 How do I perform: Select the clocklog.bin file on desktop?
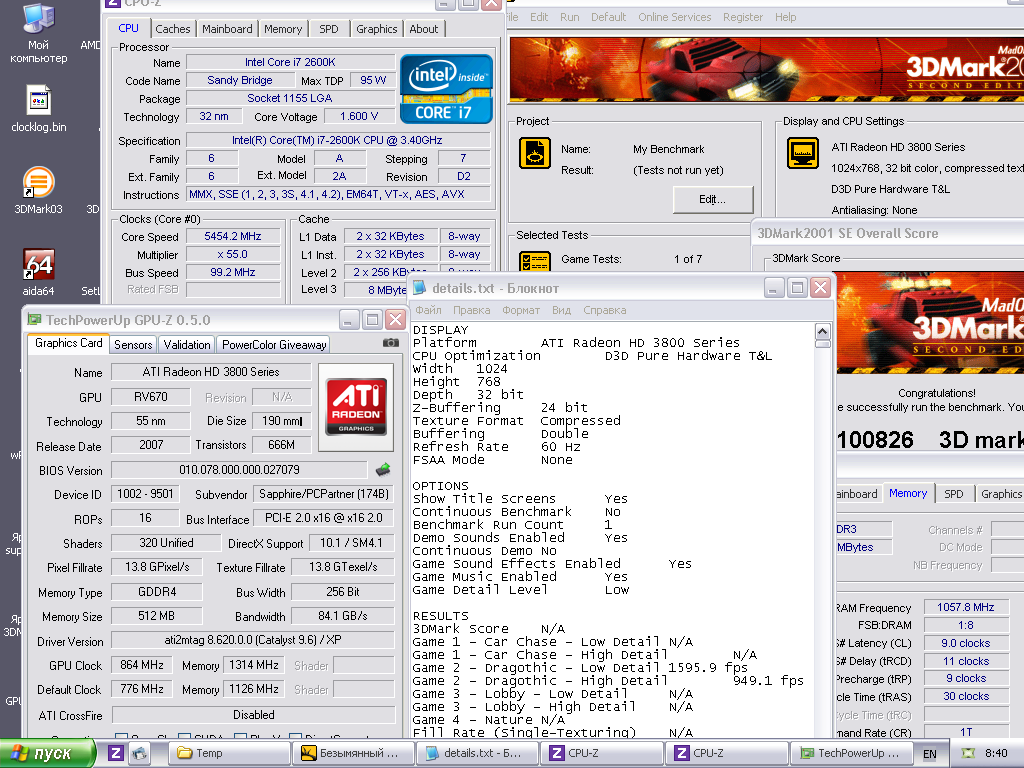point(39,109)
